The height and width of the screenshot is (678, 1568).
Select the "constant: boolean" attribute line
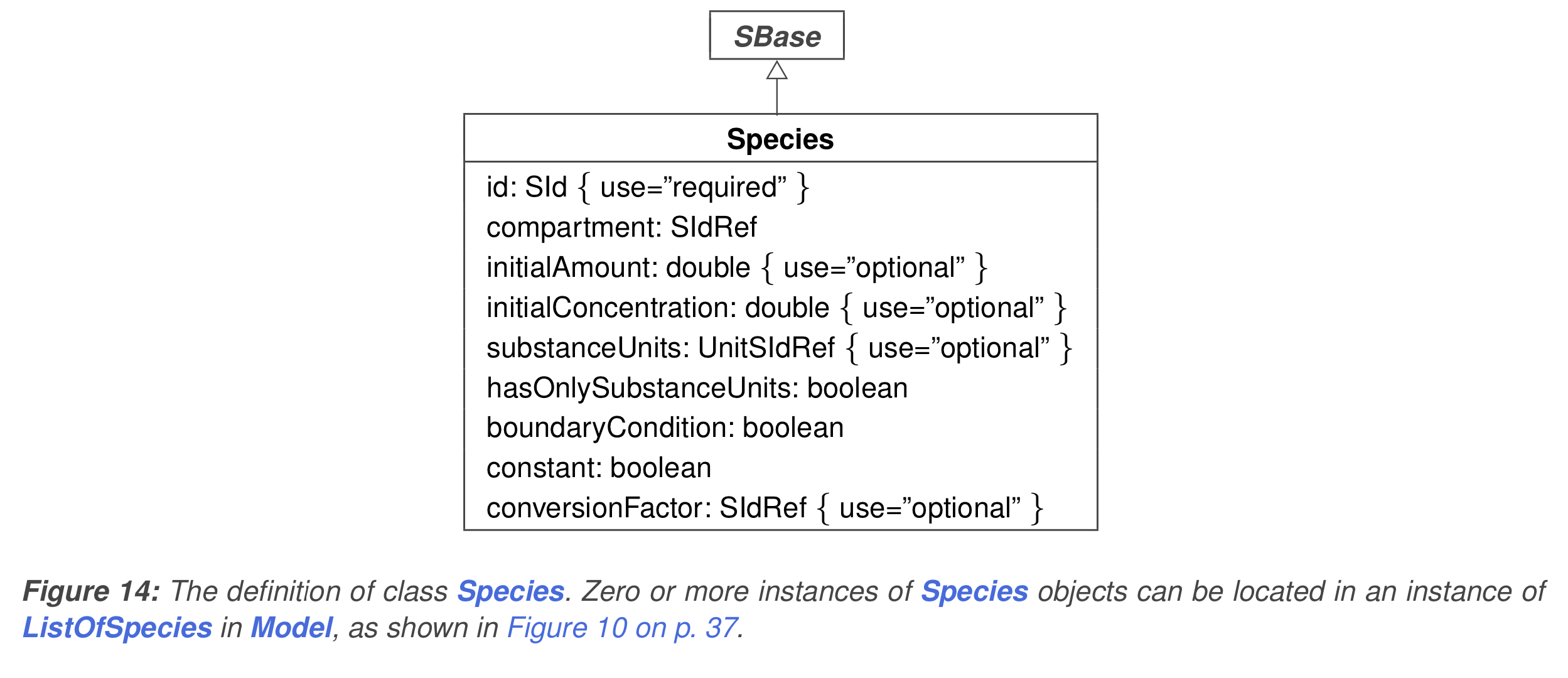pos(599,468)
